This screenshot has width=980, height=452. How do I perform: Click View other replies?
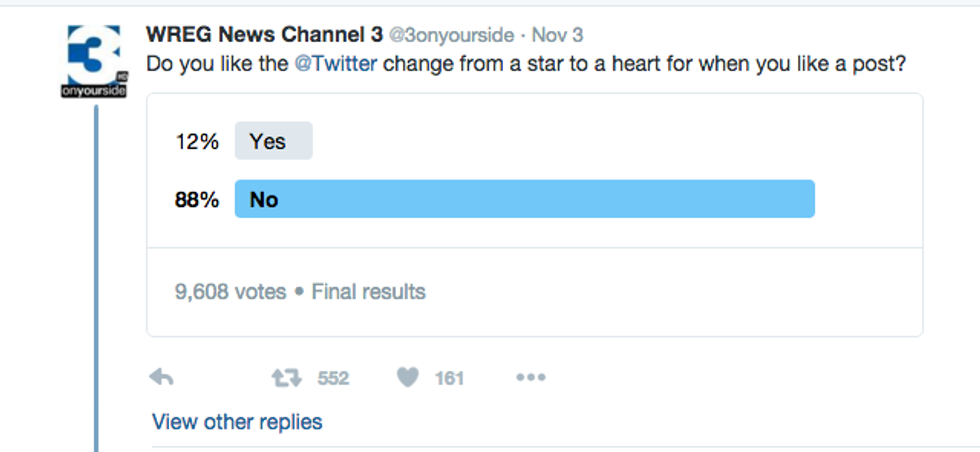(237, 422)
